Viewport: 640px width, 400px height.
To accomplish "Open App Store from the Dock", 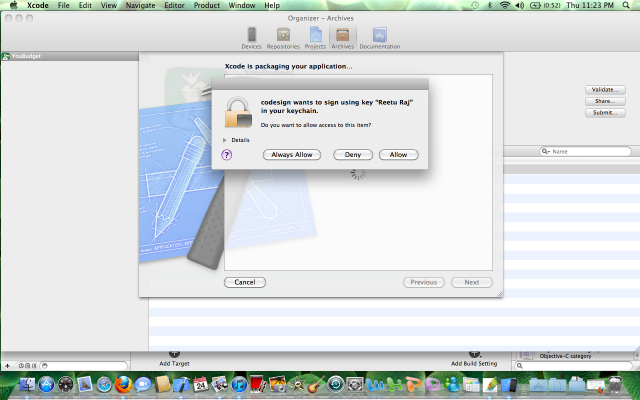I will [x=47, y=384].
